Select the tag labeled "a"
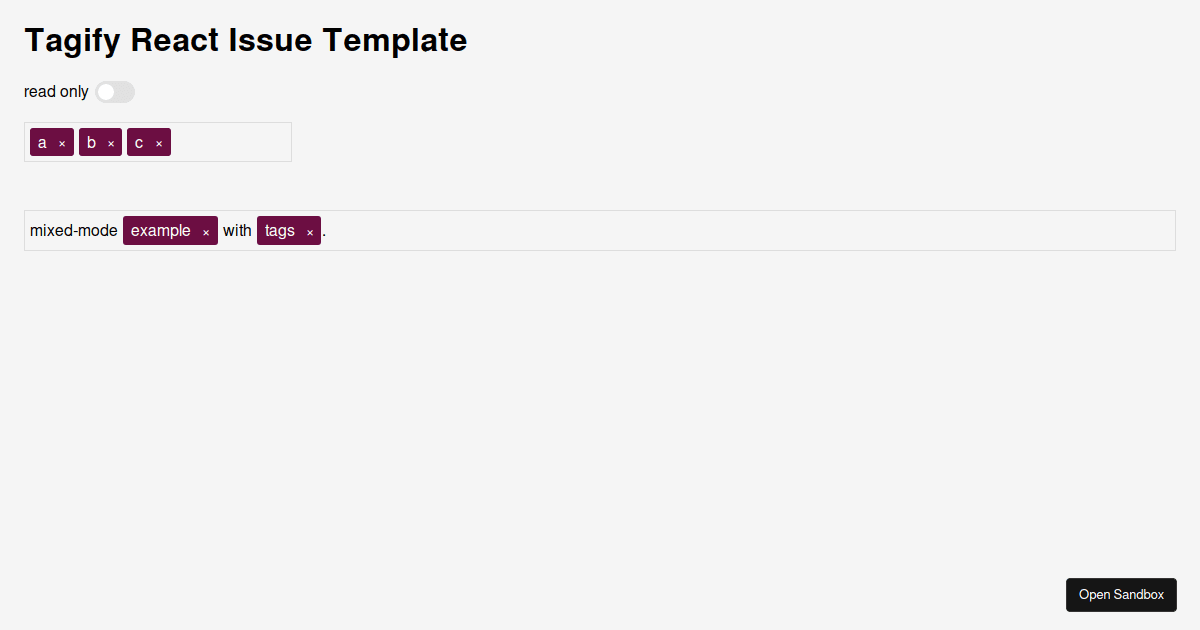 coord(45,142)
